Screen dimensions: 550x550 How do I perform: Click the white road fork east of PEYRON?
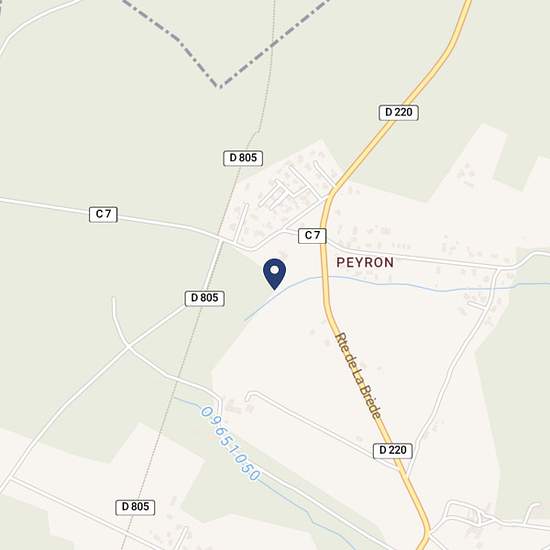point(498,269)
